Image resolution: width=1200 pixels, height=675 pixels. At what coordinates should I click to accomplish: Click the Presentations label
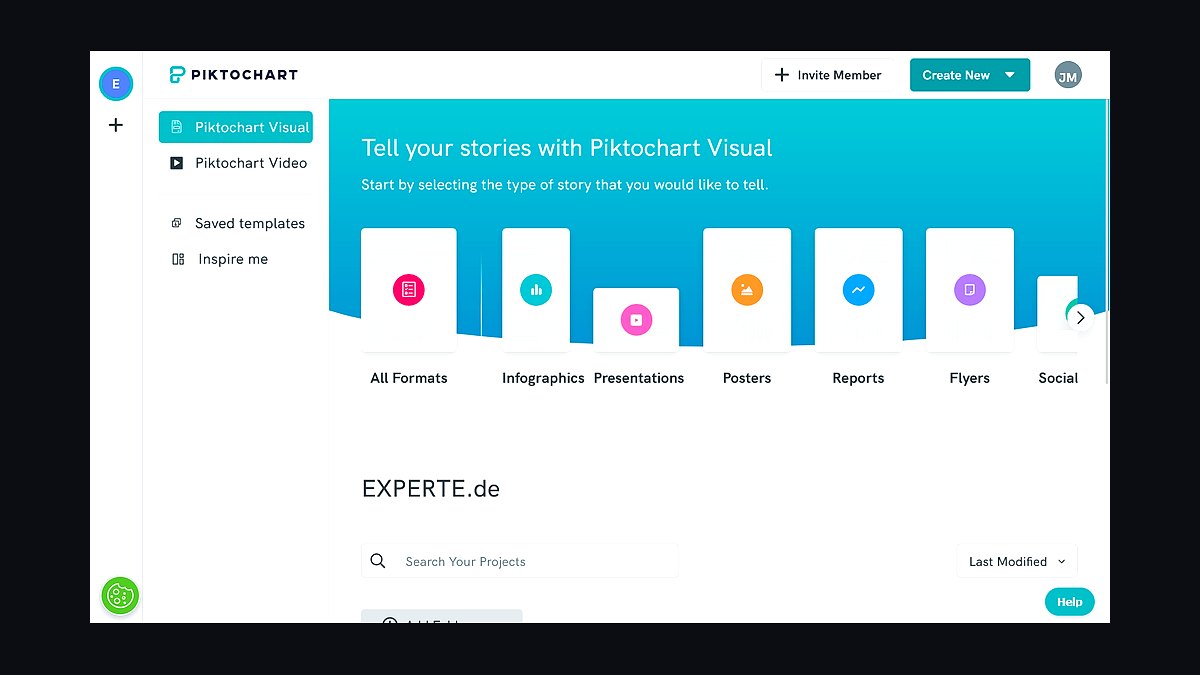639,378
